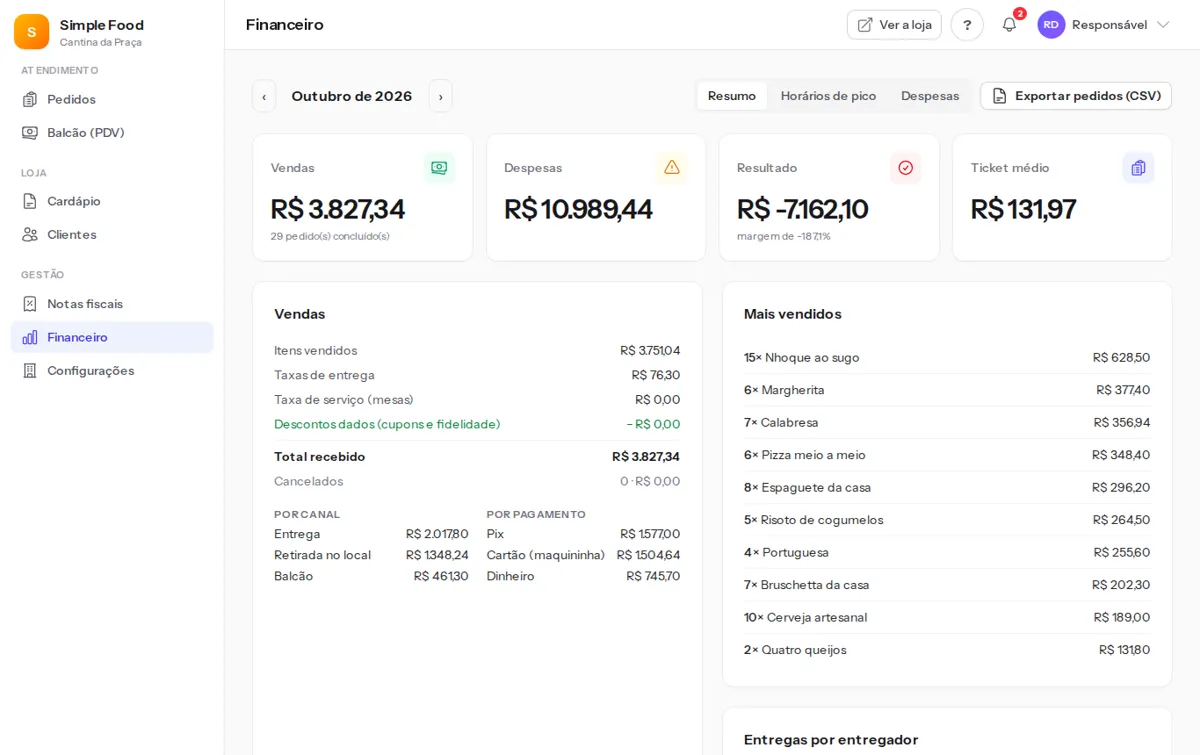This screenshot has height=755, width=1200.
Task: Click the Balcão (PDV) sidebar icon
Action: 30,132
